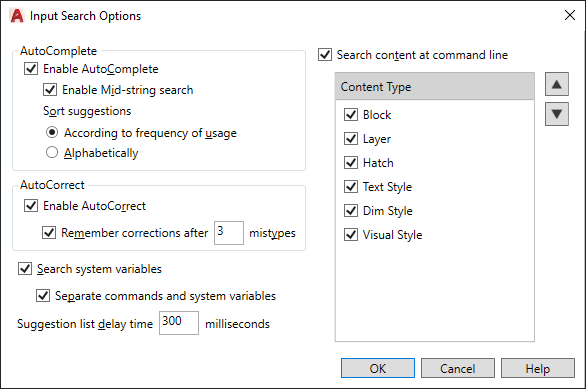Uncheck Enable Mid-string search
The height and width of the screenshot is (389, 586).
click(50, 90)
